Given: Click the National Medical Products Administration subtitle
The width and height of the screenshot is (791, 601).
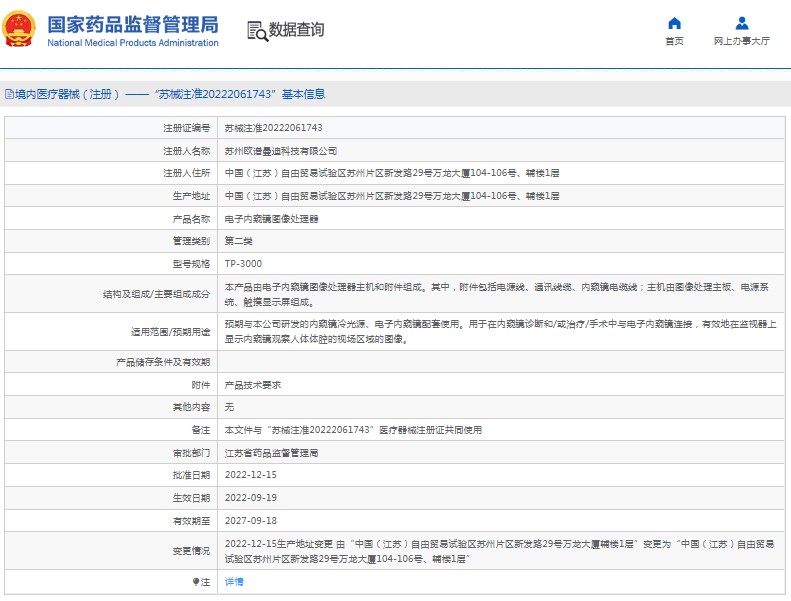Looking at the screenshot, I should pos(133,43).
